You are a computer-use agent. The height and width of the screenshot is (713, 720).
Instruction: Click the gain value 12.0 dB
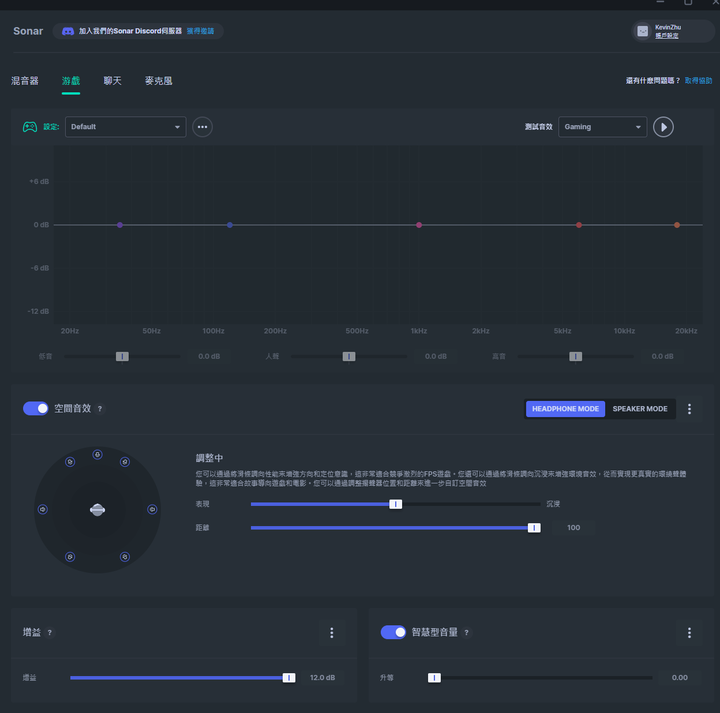pos(322,678)
